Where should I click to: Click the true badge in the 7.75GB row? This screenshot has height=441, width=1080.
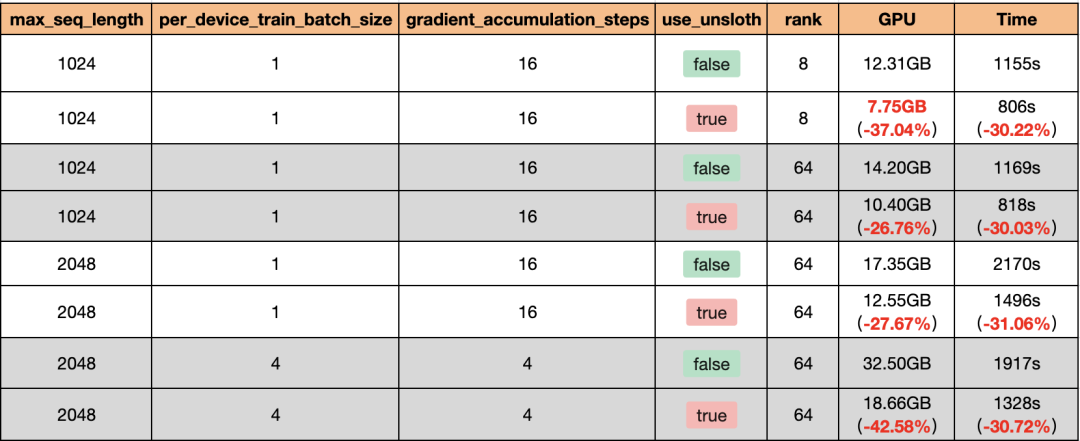711,118
